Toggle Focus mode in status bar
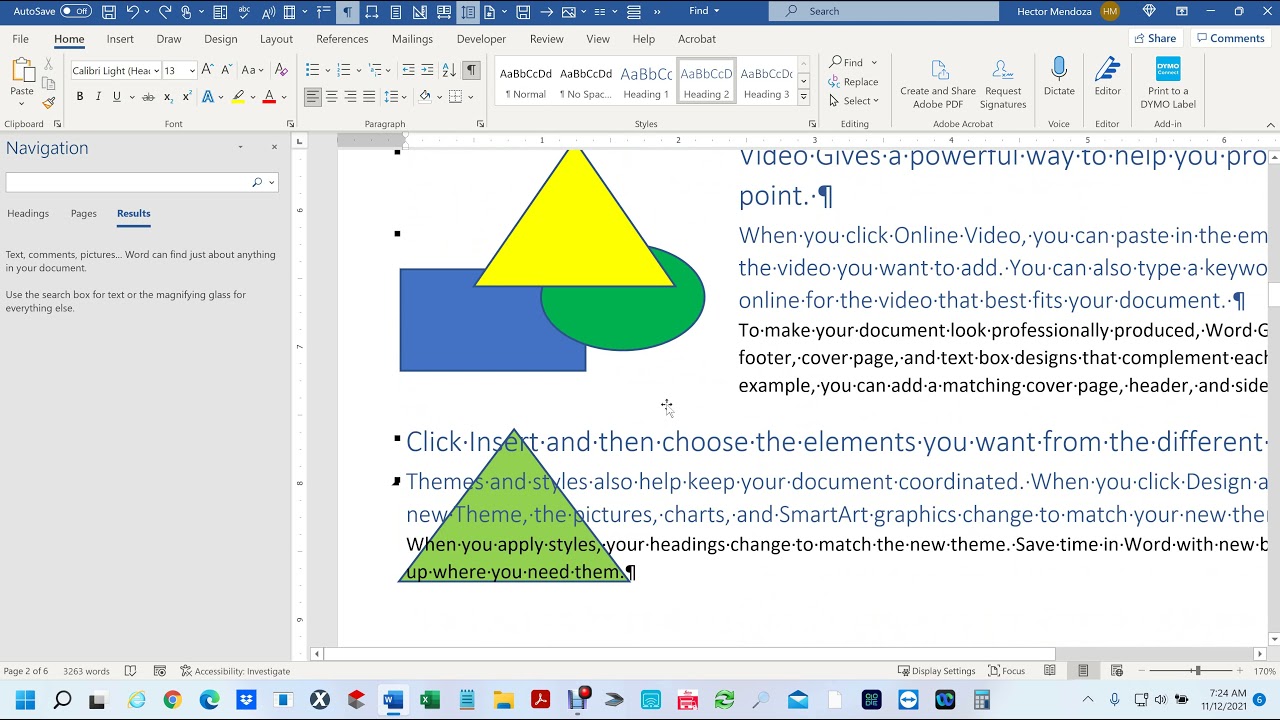Image resolution: width=1280 pixels, height=720 pixels. (1007, 671)
